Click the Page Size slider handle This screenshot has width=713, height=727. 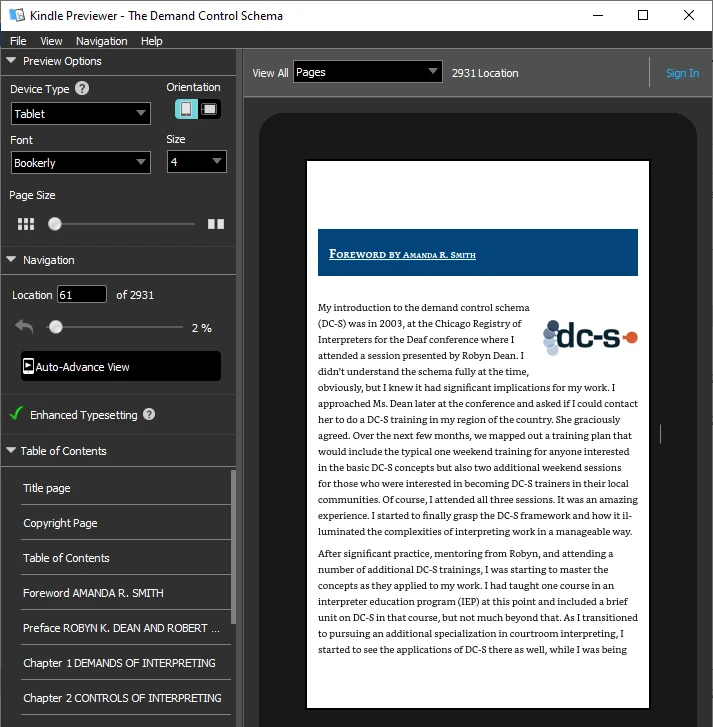pyautogui.click(x=55, y=224)
